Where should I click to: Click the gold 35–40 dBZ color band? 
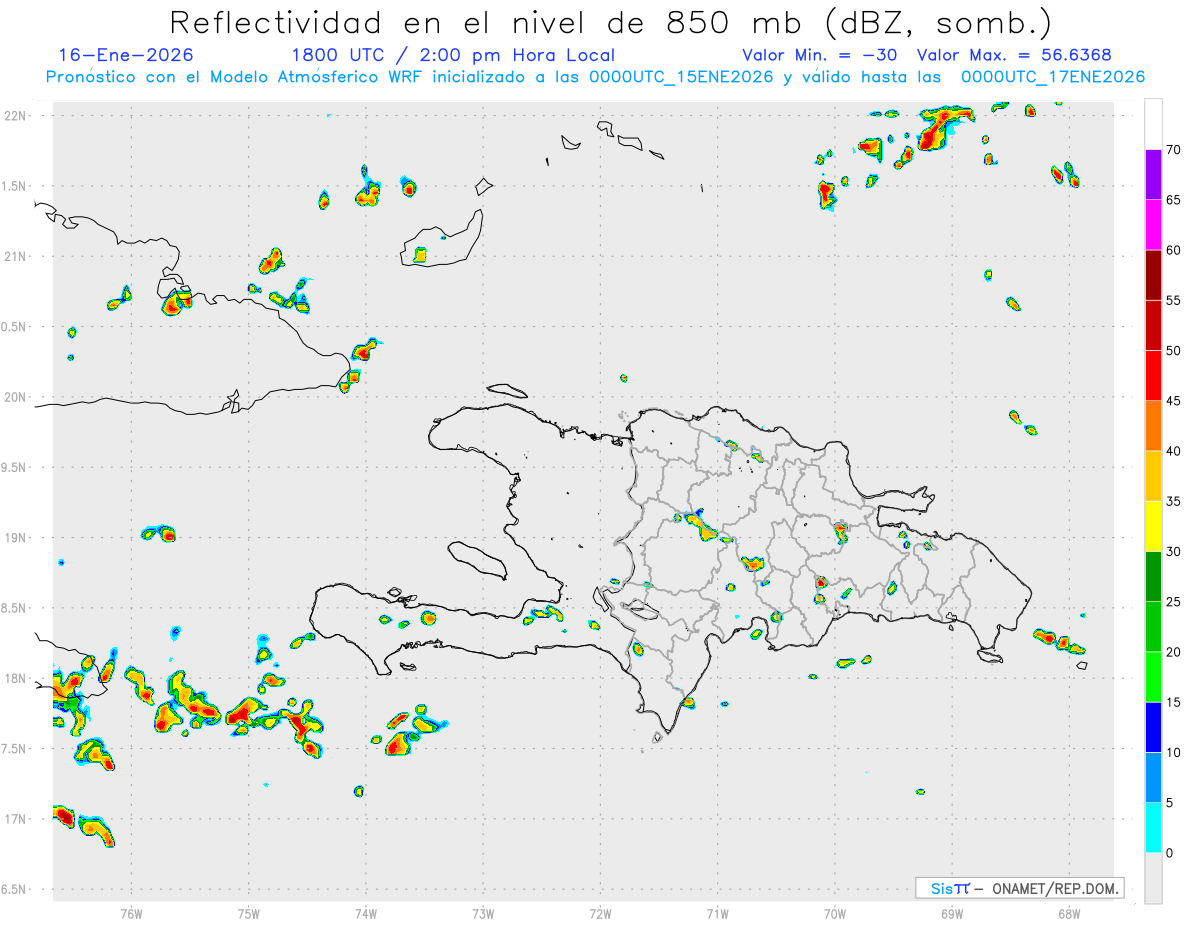(1153, 476)
